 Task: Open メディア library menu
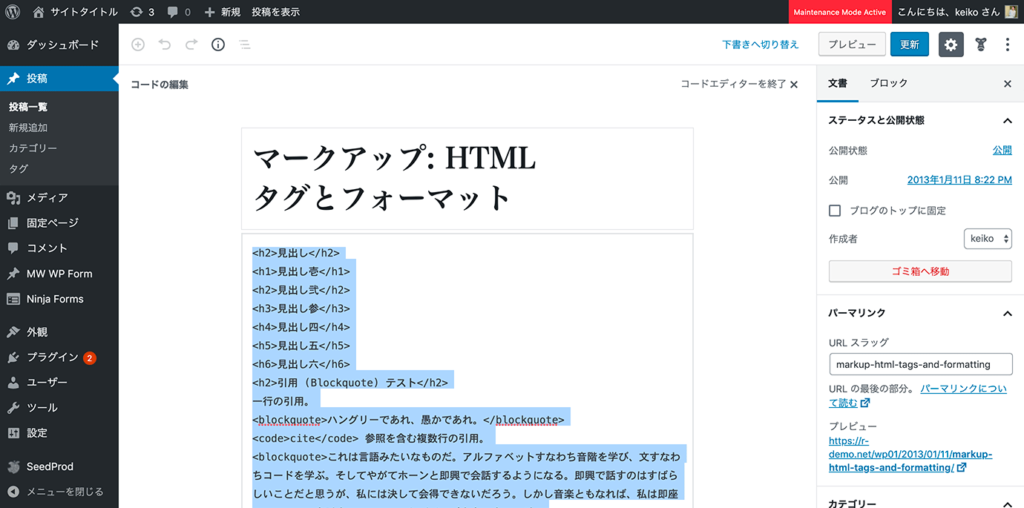[x=59, y=198]
